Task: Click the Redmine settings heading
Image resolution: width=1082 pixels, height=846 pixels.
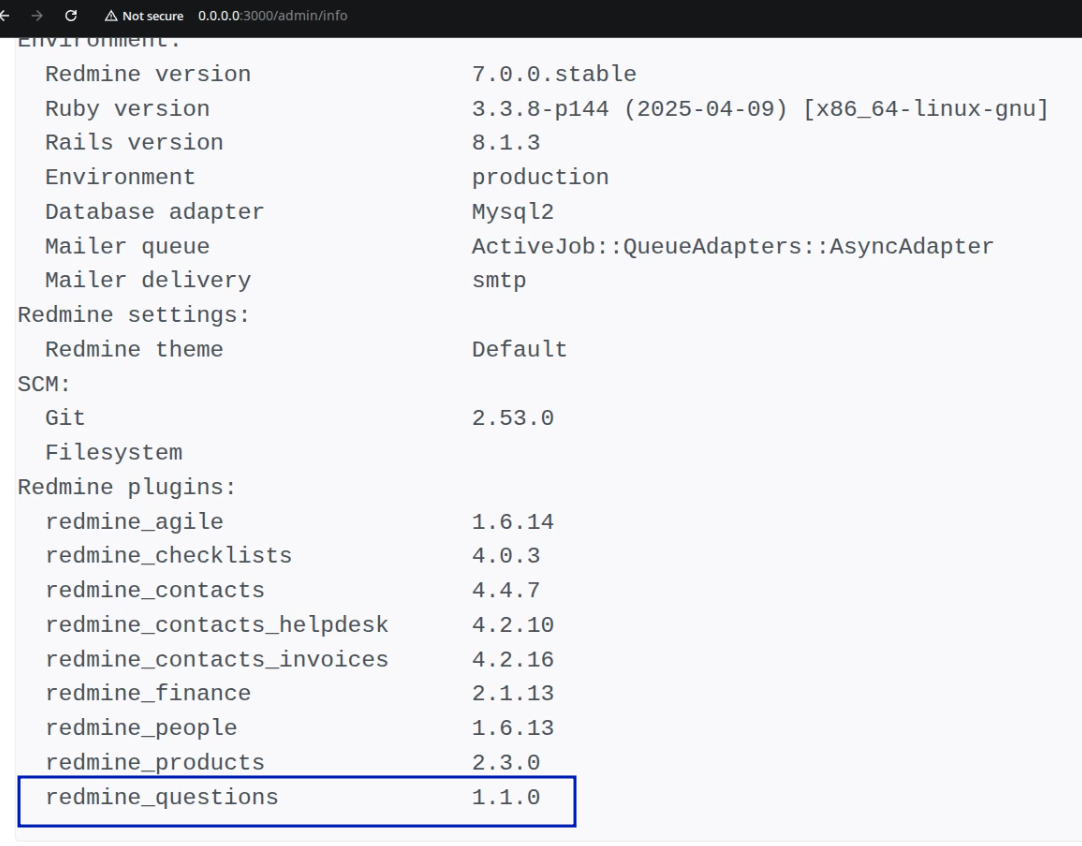Action: click(133, 315)
